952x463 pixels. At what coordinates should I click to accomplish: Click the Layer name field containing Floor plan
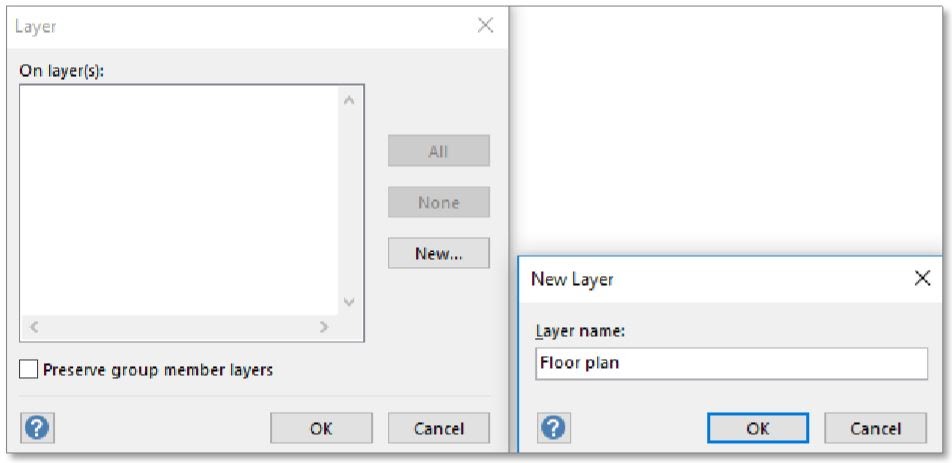pos(732,363)
